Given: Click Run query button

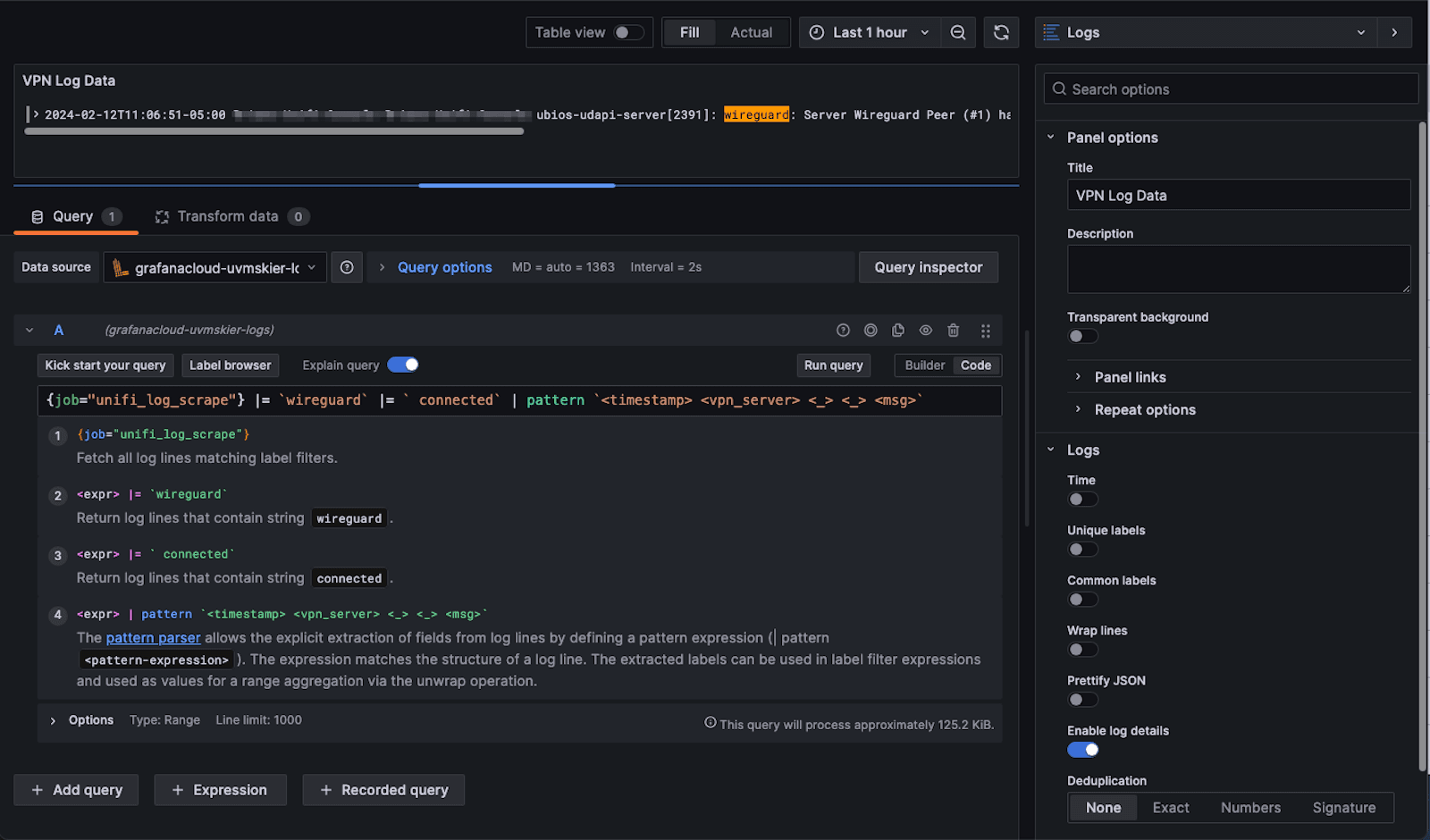Looking at the screenshot, I should point(833,365).
